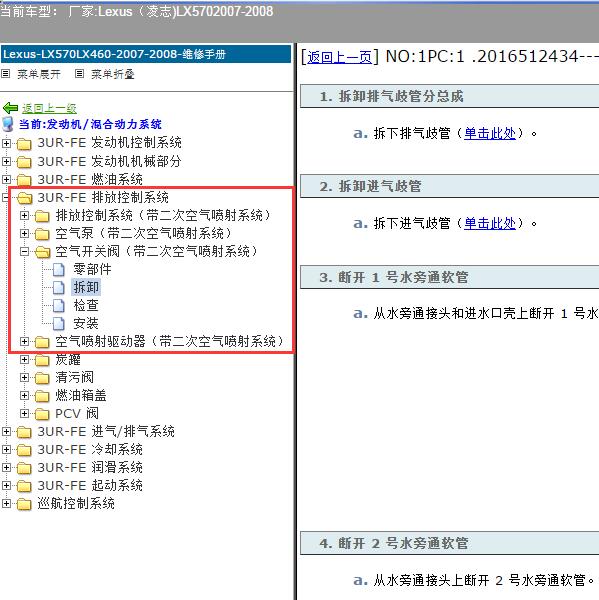
Task: Expand the 3UR-FE 发动机控制系统 node
Action: click(6, 143)
